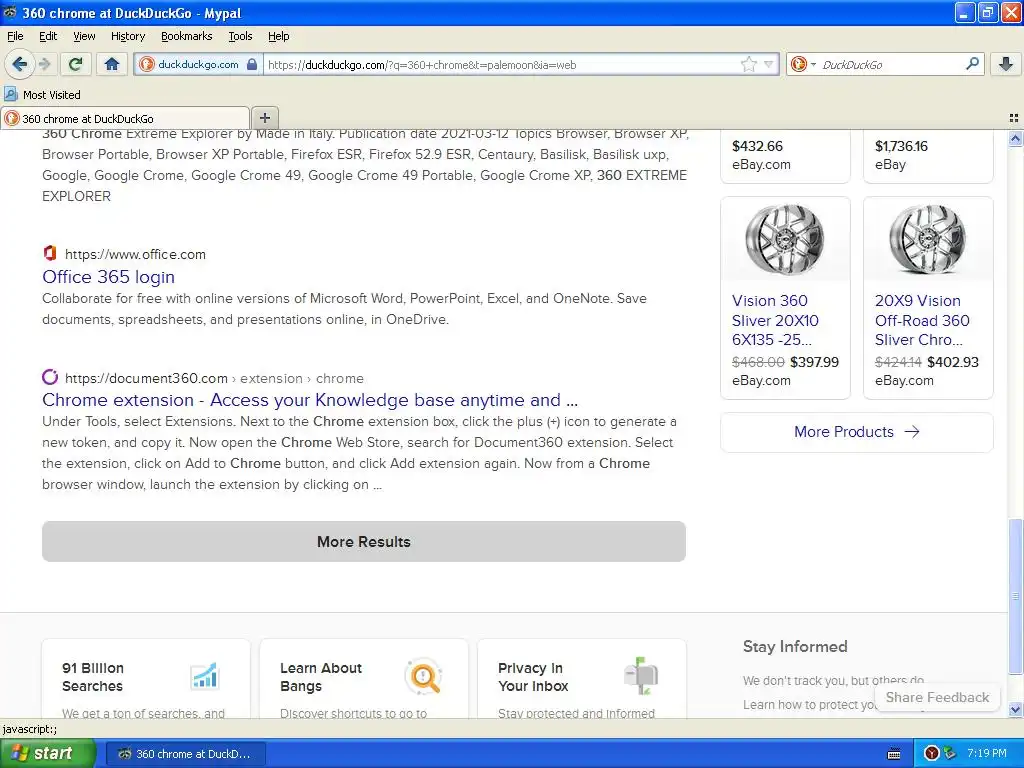
Task: Click the vertical scrollbar up arrow
Action: tap(1015, 138)
